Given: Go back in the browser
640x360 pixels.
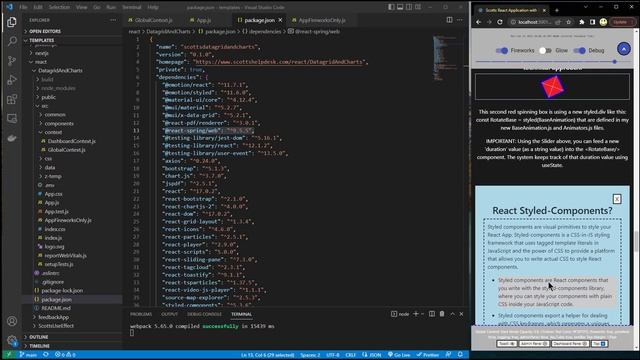Looking at the screenshot, I should (479, 22).
